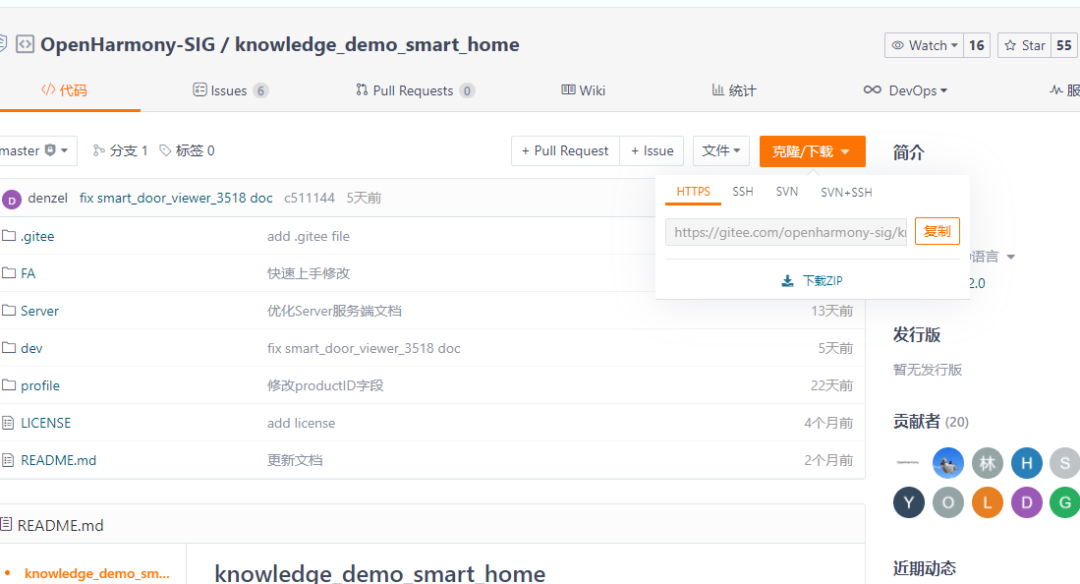The width and height of the screenshot is (1080, 584).
Task: Select the SVN clone tab
Action: [787, 191]
